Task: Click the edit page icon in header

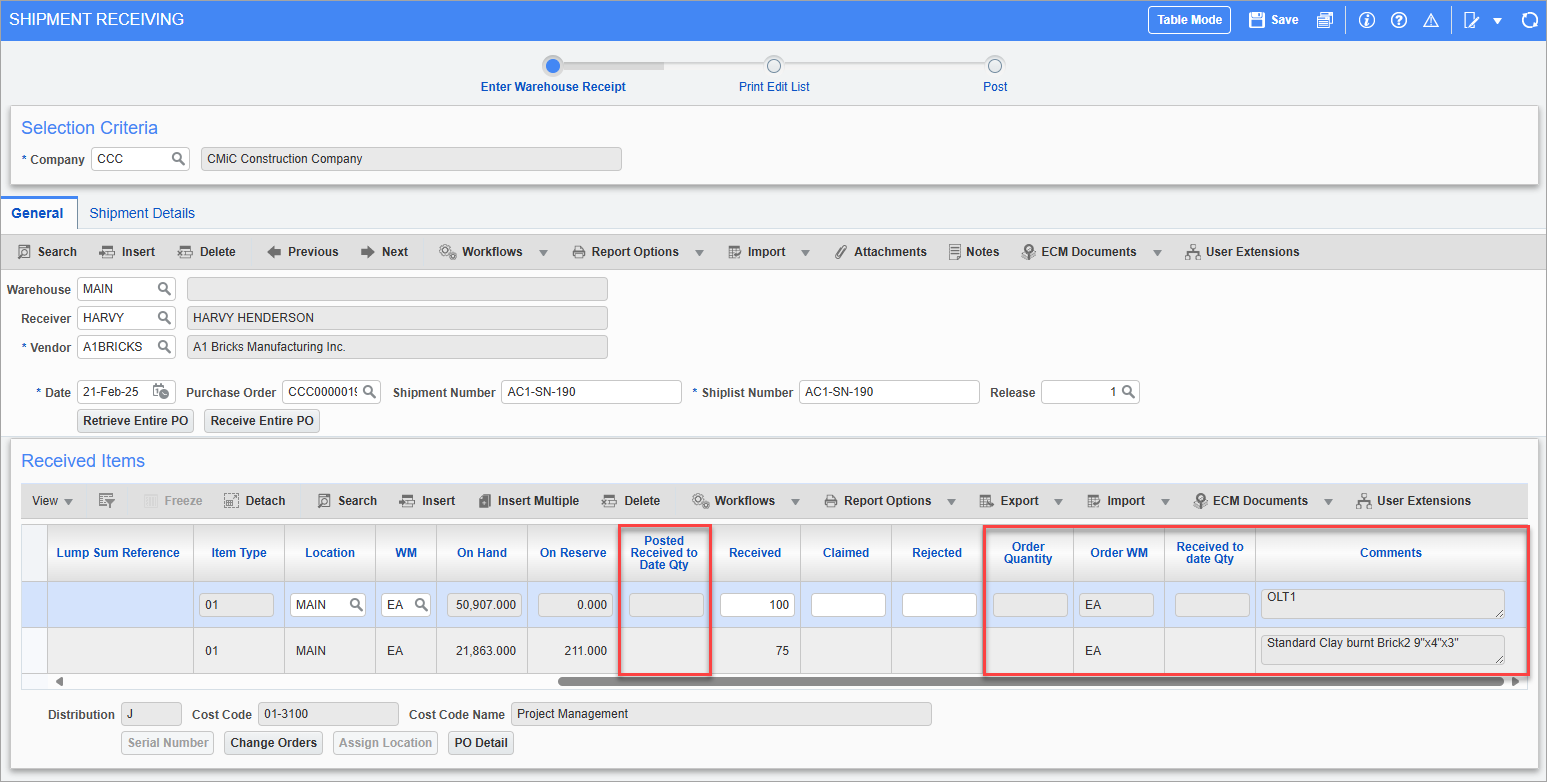Action: 1471,20
